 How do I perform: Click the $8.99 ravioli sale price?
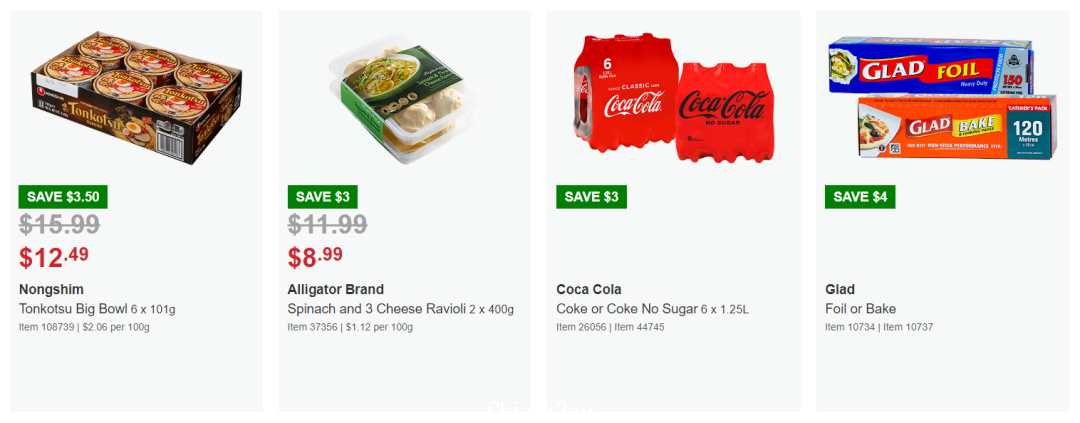(x=315, y=258)
